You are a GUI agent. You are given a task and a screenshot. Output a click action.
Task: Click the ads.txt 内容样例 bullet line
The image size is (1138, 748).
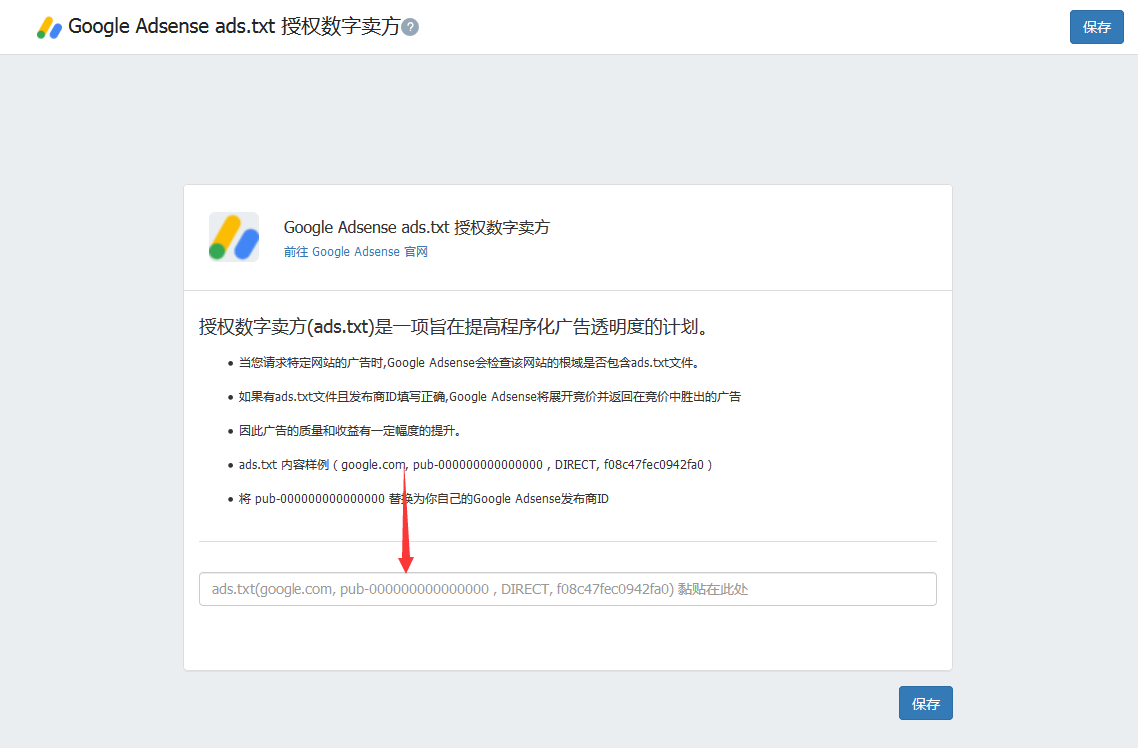click(x=475, y=464)
